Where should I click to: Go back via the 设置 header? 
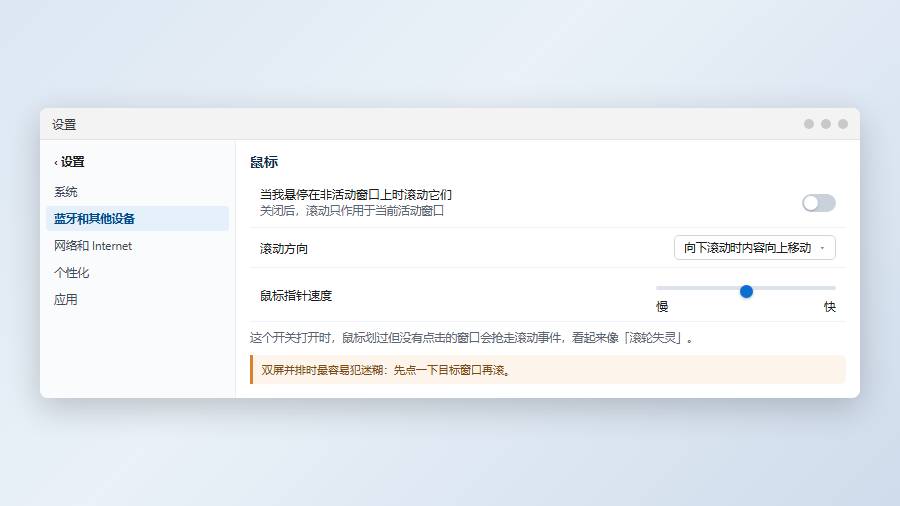tap(69, 162)
